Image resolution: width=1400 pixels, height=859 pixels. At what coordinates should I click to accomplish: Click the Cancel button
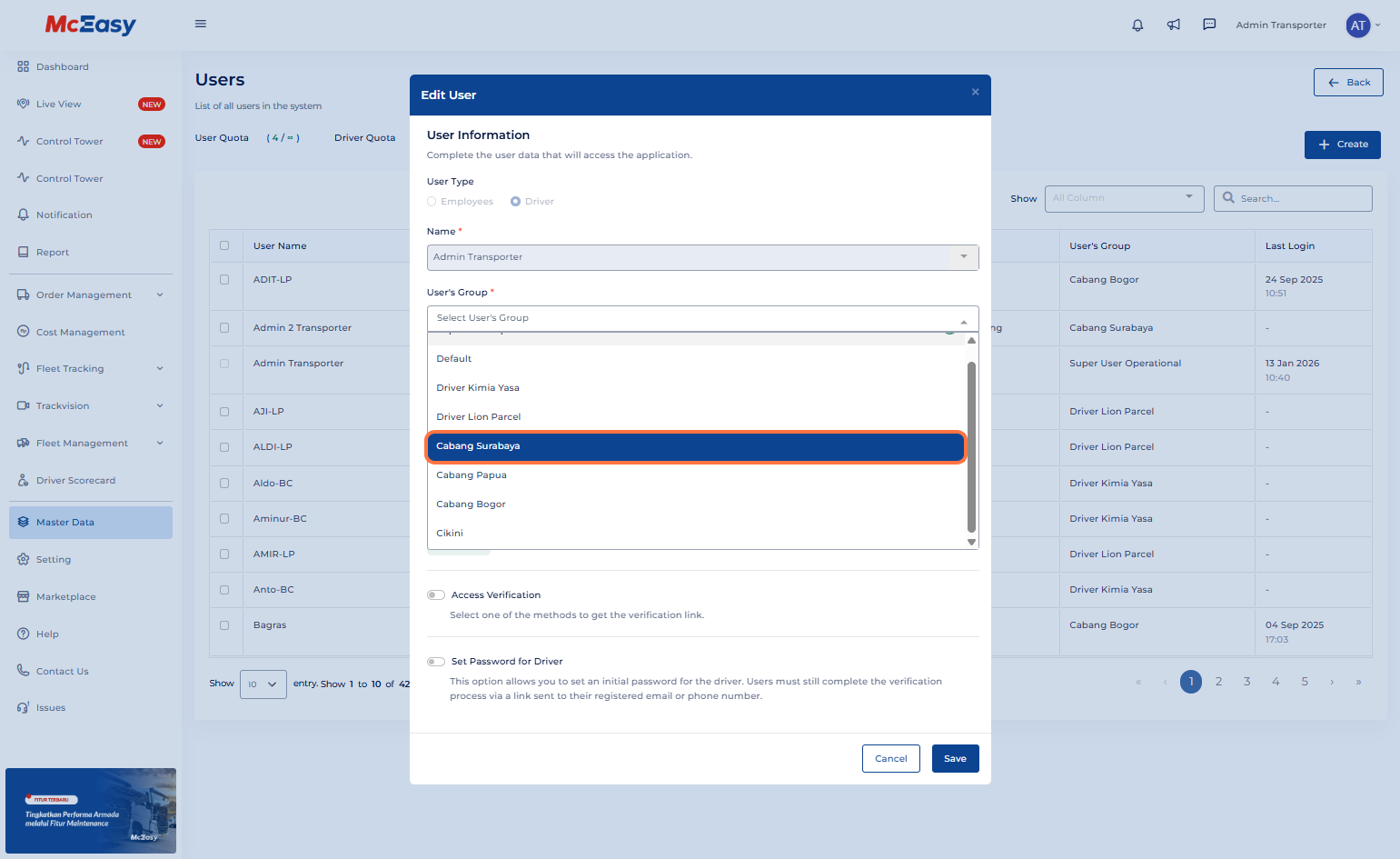(x=890, y=758)
